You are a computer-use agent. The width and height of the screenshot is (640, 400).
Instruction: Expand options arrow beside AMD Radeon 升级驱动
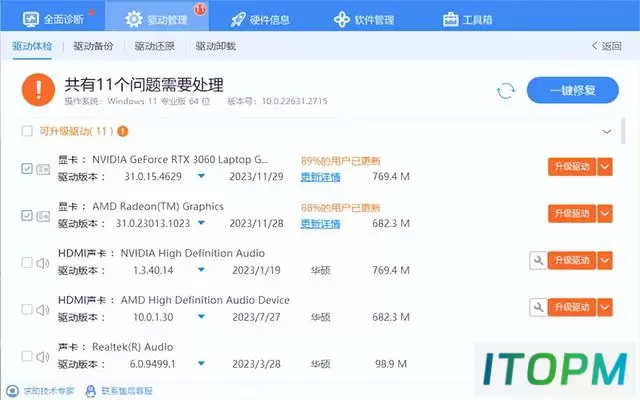[605, 213]
